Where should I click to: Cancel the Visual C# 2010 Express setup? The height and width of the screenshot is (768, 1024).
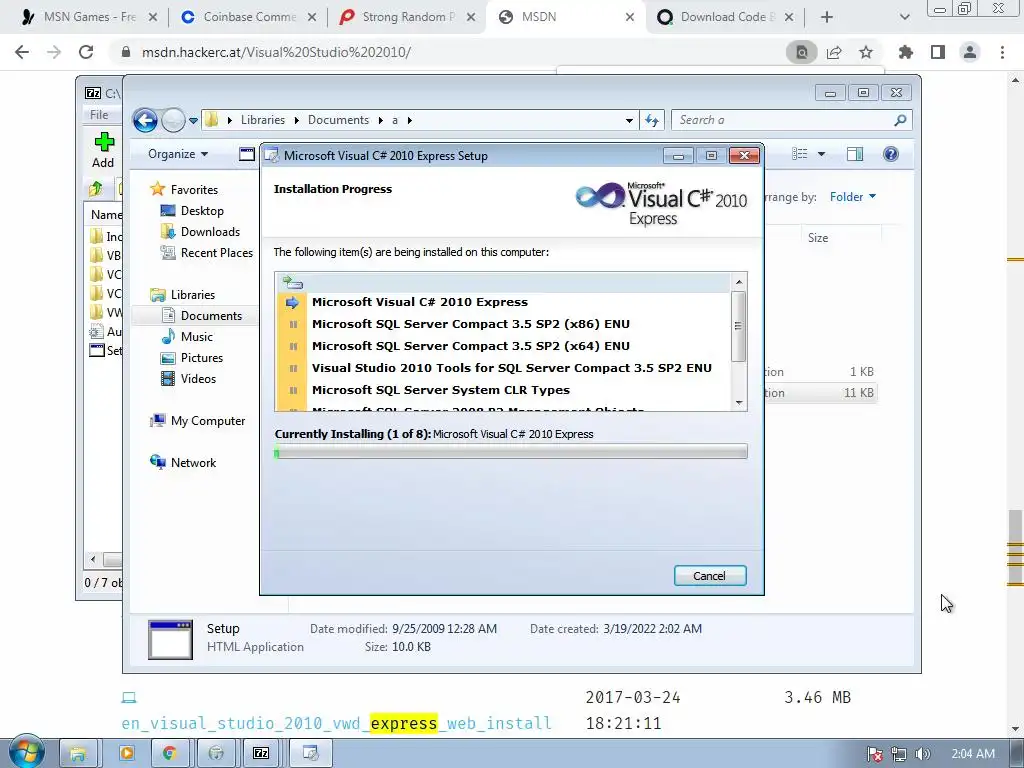pos(709,575)
